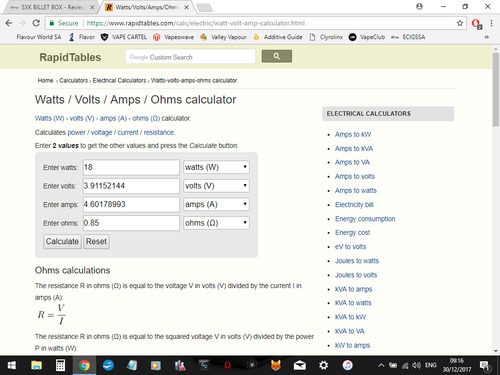The width and height of the screenshot is (500, 375).
Task: Click the Chrome icon in the taskbar
Action: 84,365
